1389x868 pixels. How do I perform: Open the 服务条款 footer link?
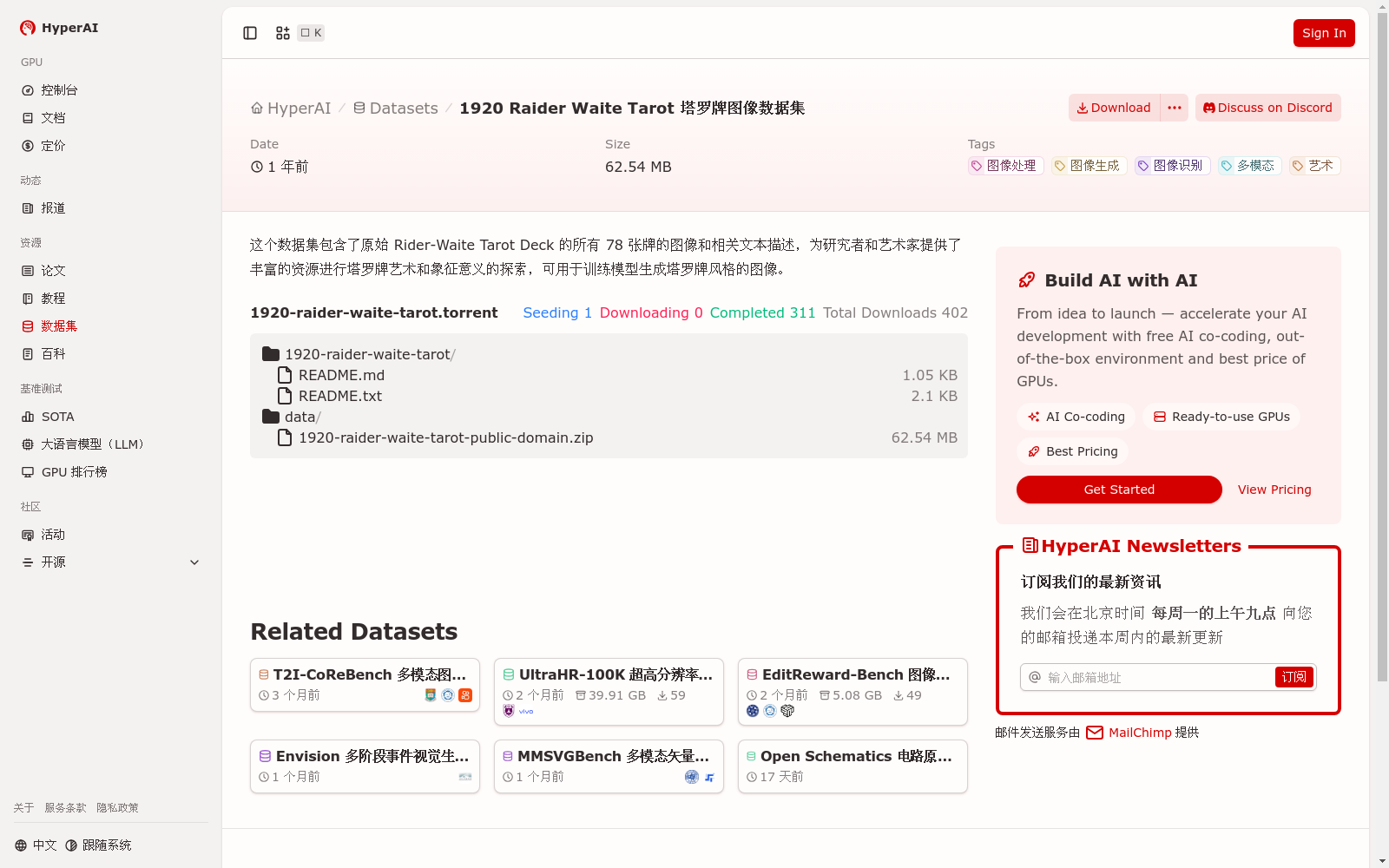click(65, 808)
